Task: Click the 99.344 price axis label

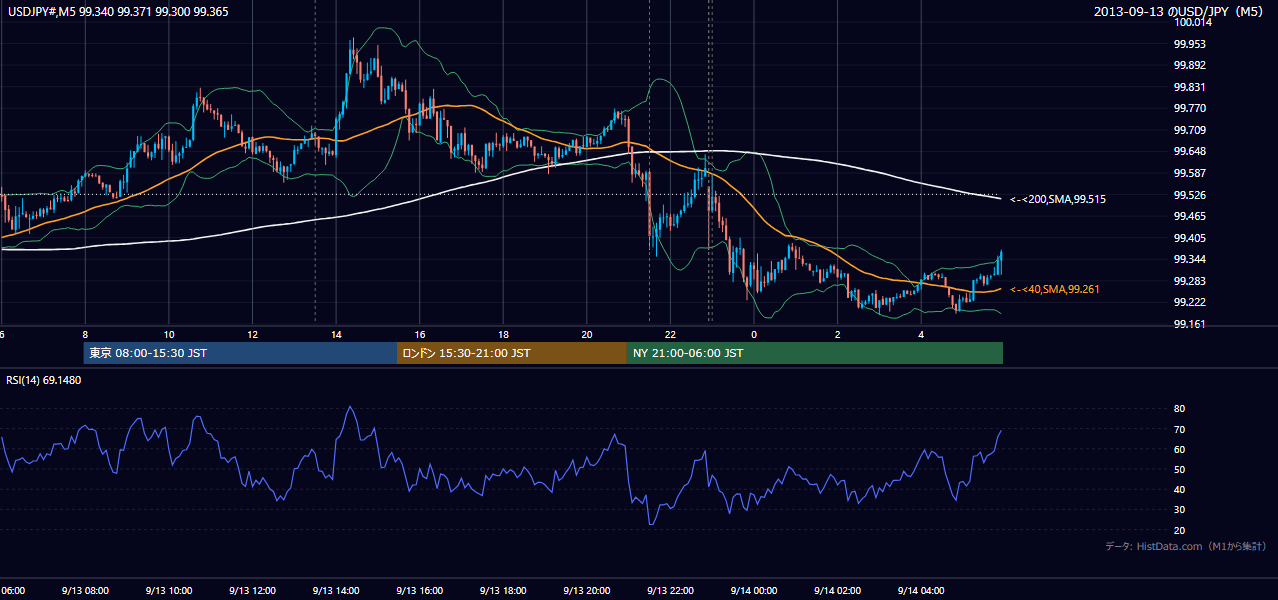Action: 1190,259
